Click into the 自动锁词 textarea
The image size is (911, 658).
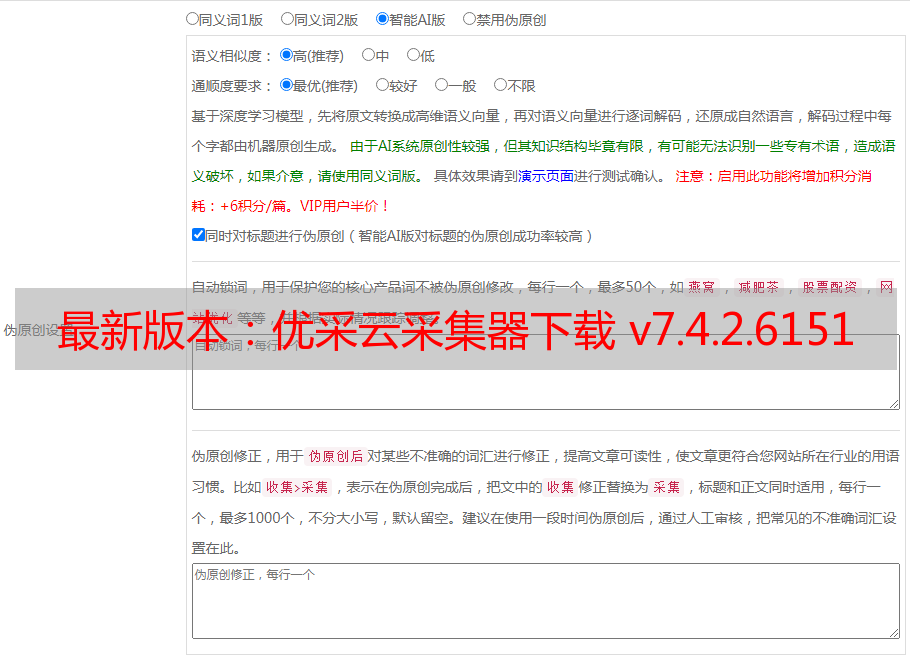click(546, 372)
